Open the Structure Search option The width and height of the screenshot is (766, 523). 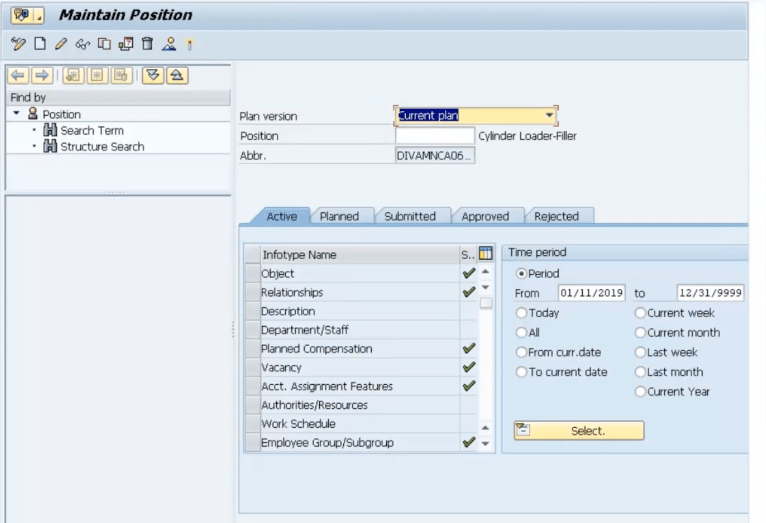[102, 146]
